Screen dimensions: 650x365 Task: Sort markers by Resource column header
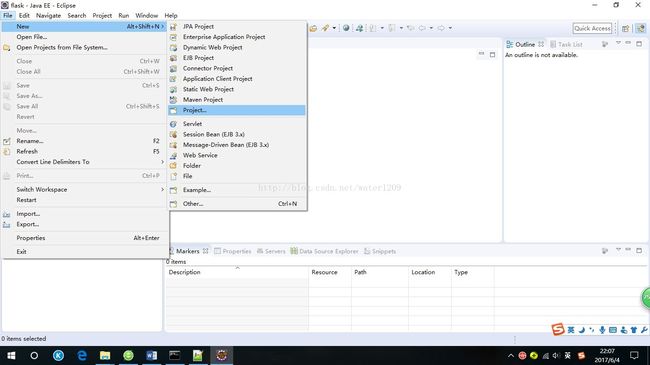[x=330, y=272]
